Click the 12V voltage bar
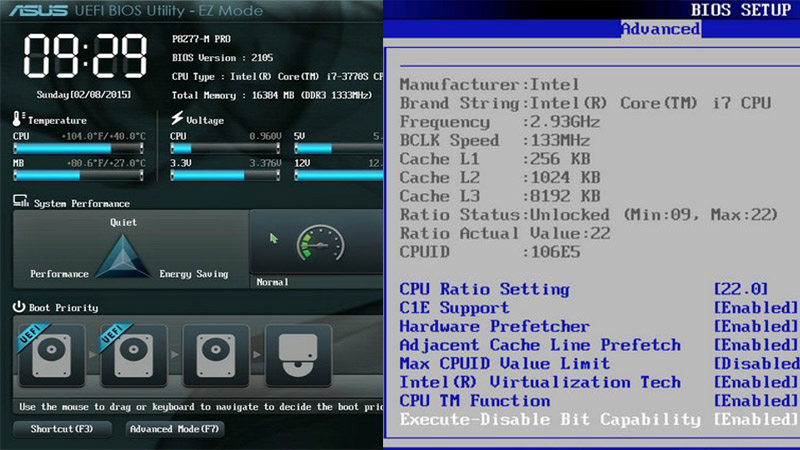Image resolution: width=800 pixels, height=450 pixels. tap(338, 176)
